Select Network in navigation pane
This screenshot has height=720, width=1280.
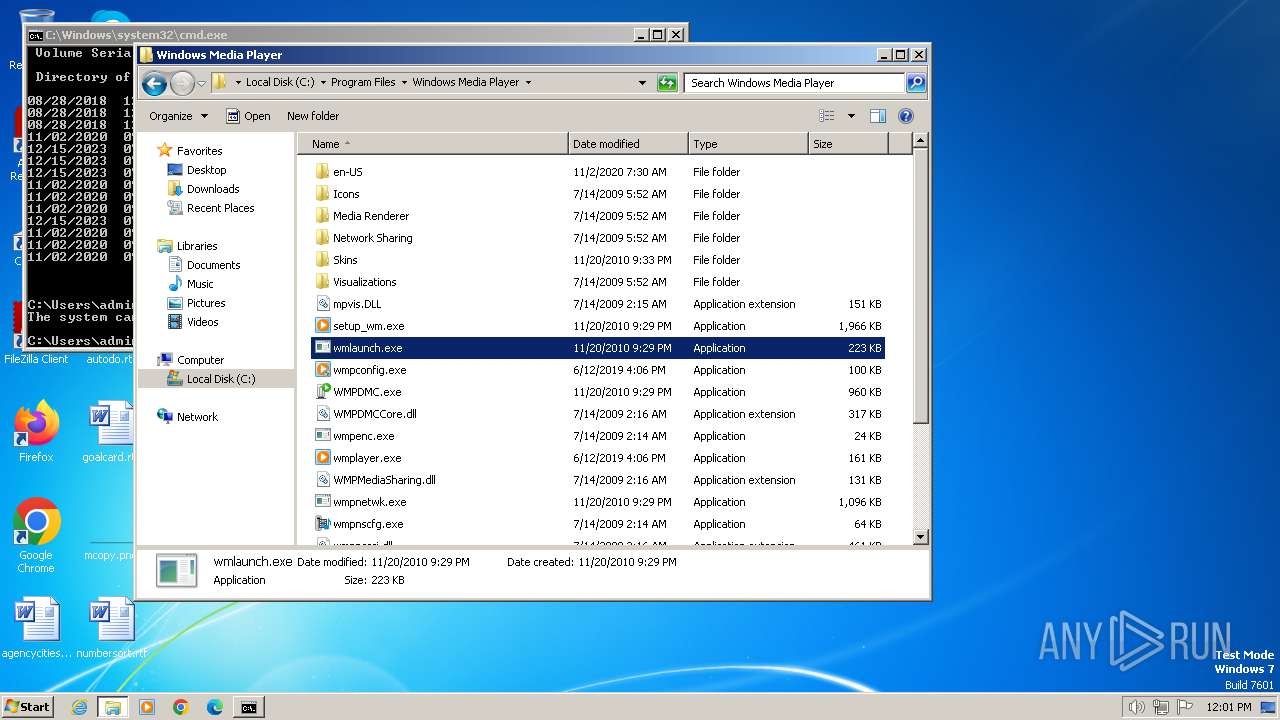coord(197,417)
